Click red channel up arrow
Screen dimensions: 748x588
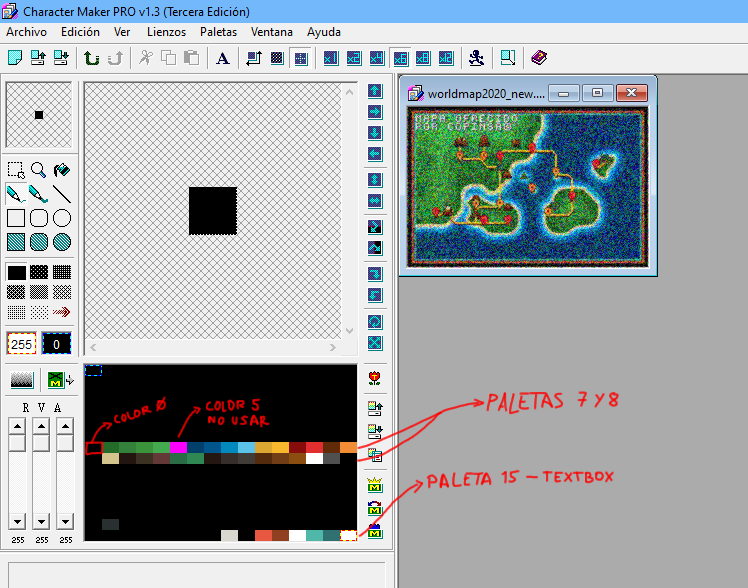(x=17, y=426)
